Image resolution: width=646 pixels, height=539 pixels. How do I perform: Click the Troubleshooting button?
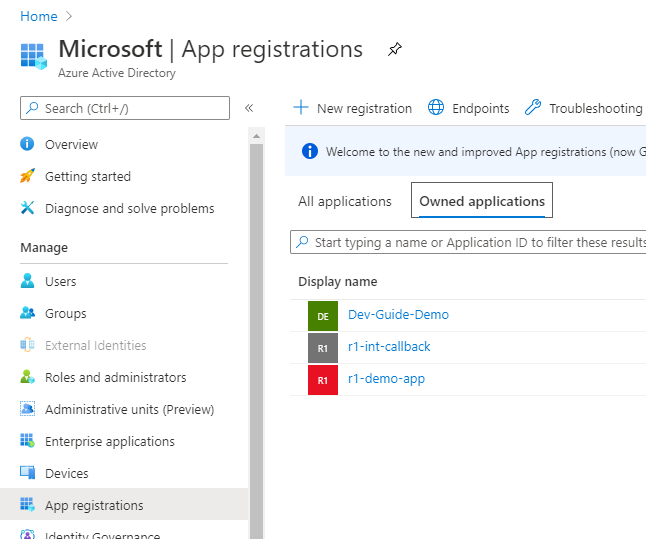coord(583,108)
